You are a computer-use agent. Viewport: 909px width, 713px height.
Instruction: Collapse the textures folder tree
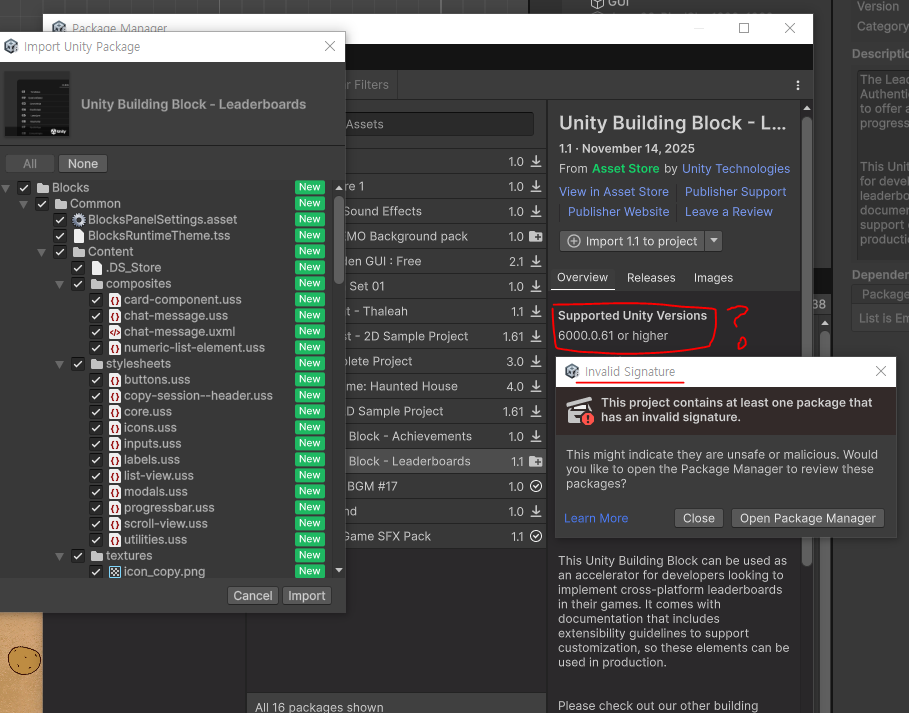[60, 556]
